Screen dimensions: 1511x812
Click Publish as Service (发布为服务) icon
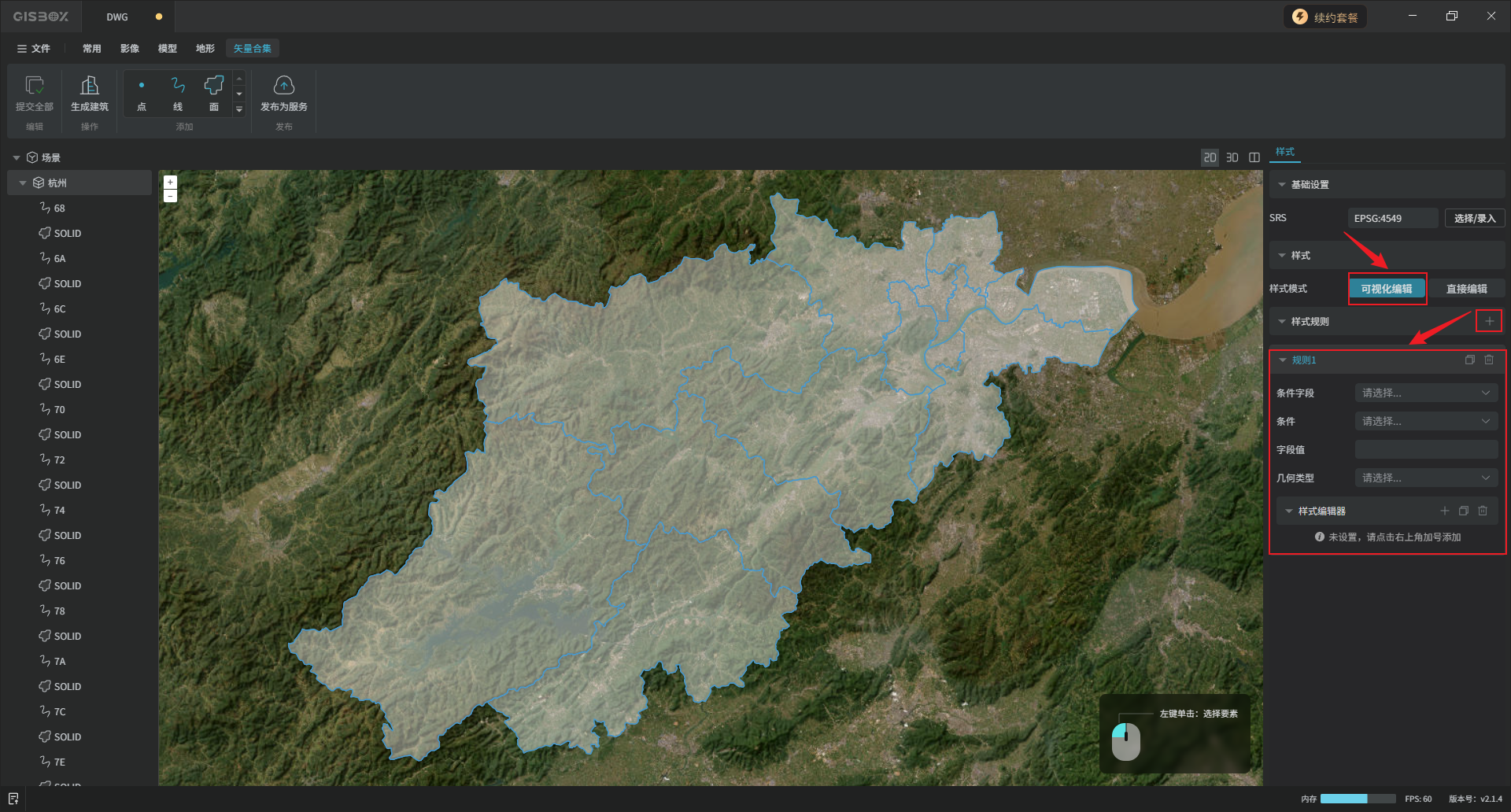[283, 86]
